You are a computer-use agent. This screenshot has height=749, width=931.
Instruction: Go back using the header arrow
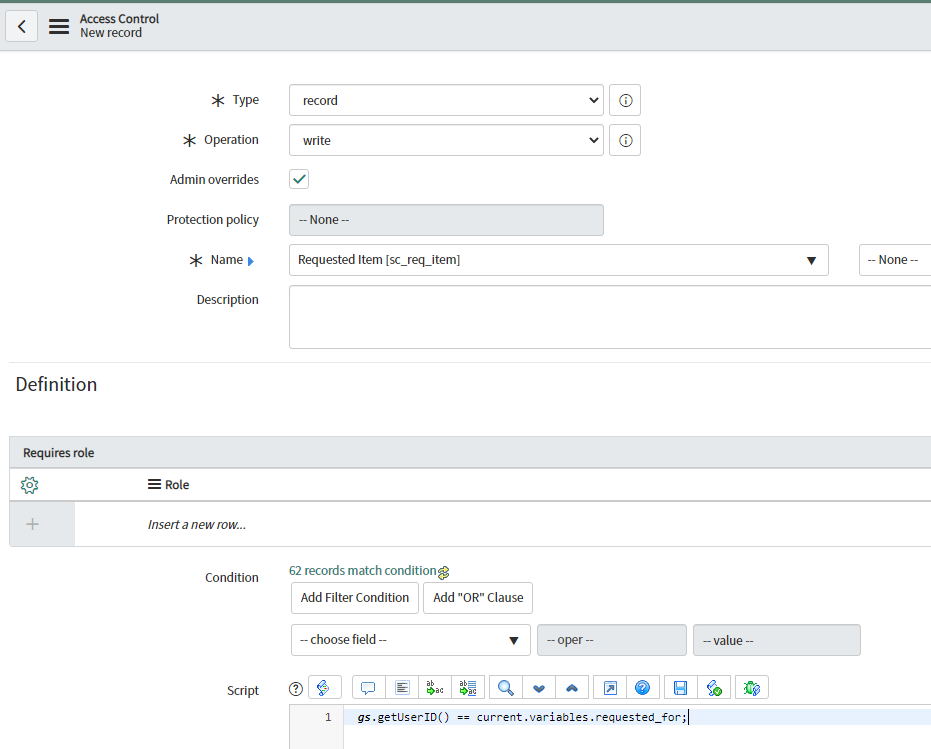[21, 26]
